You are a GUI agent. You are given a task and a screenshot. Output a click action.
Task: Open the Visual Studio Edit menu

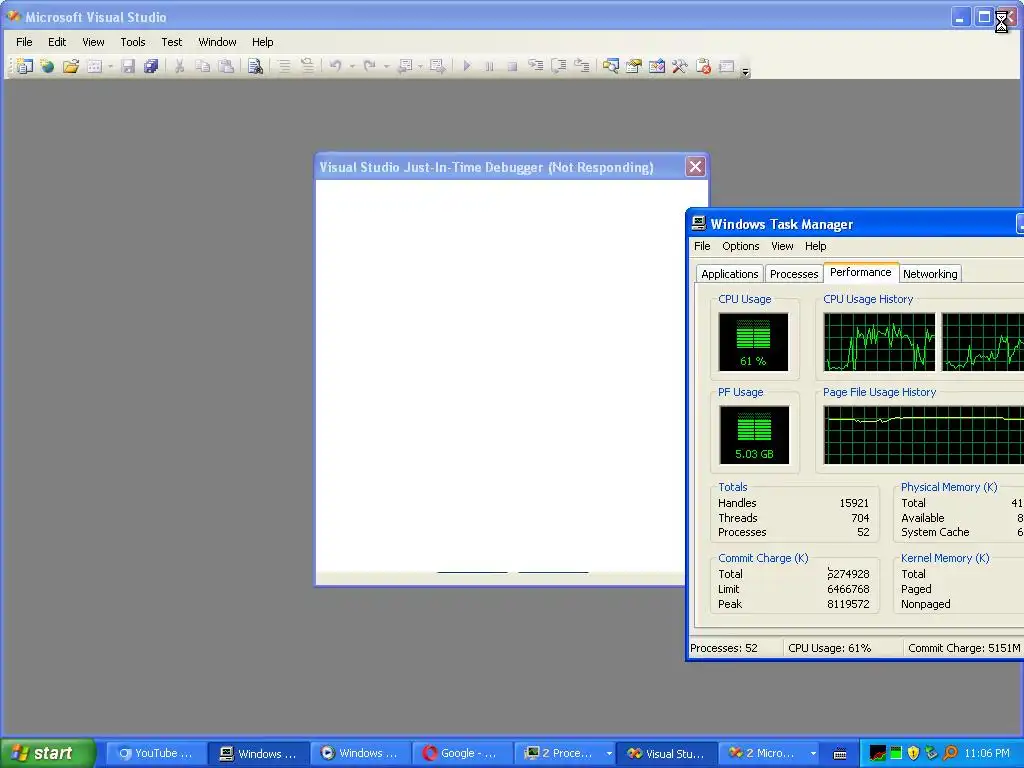(57, 42)
